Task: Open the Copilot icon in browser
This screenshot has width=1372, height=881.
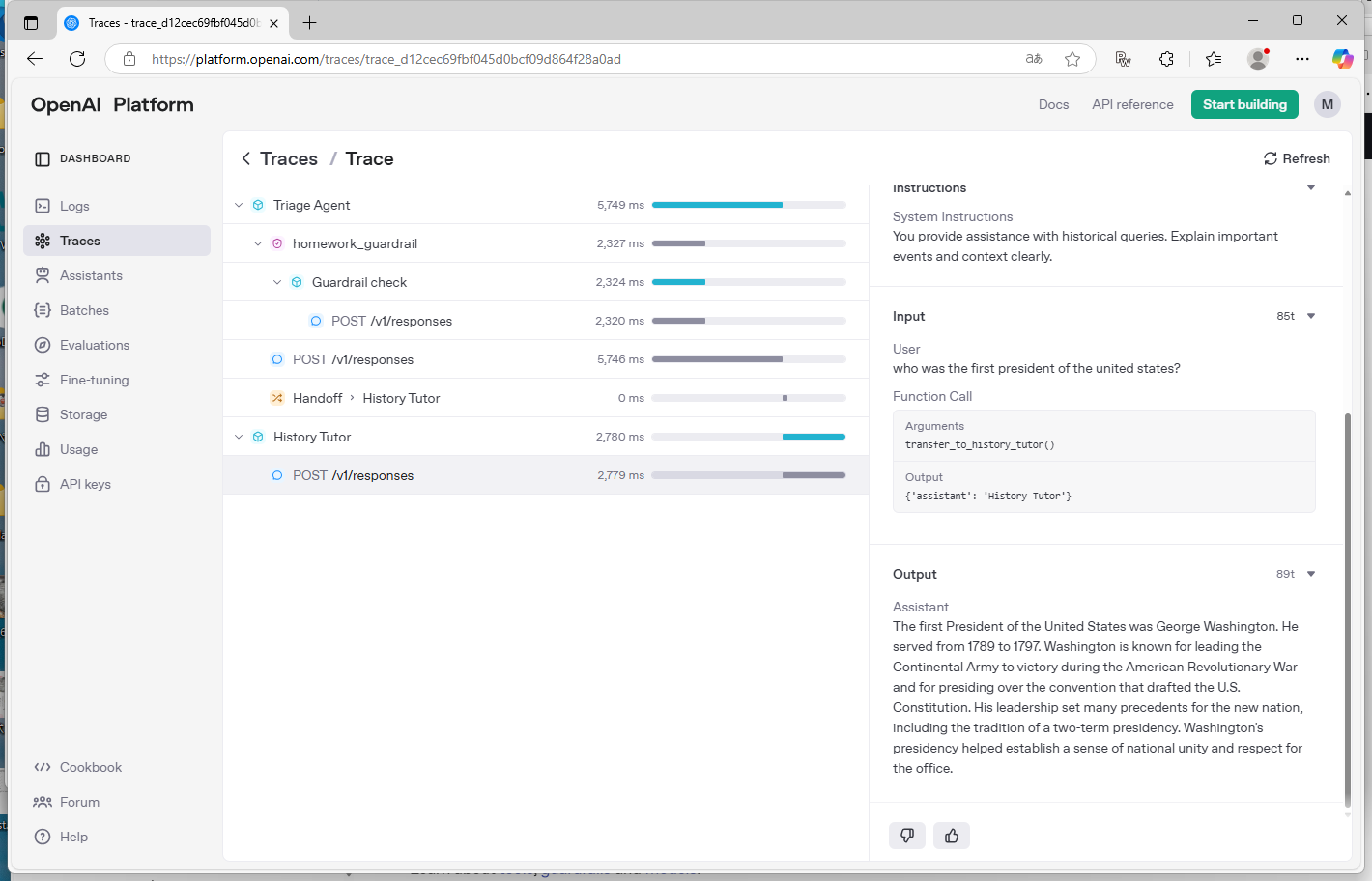Action: [1343, 59]
